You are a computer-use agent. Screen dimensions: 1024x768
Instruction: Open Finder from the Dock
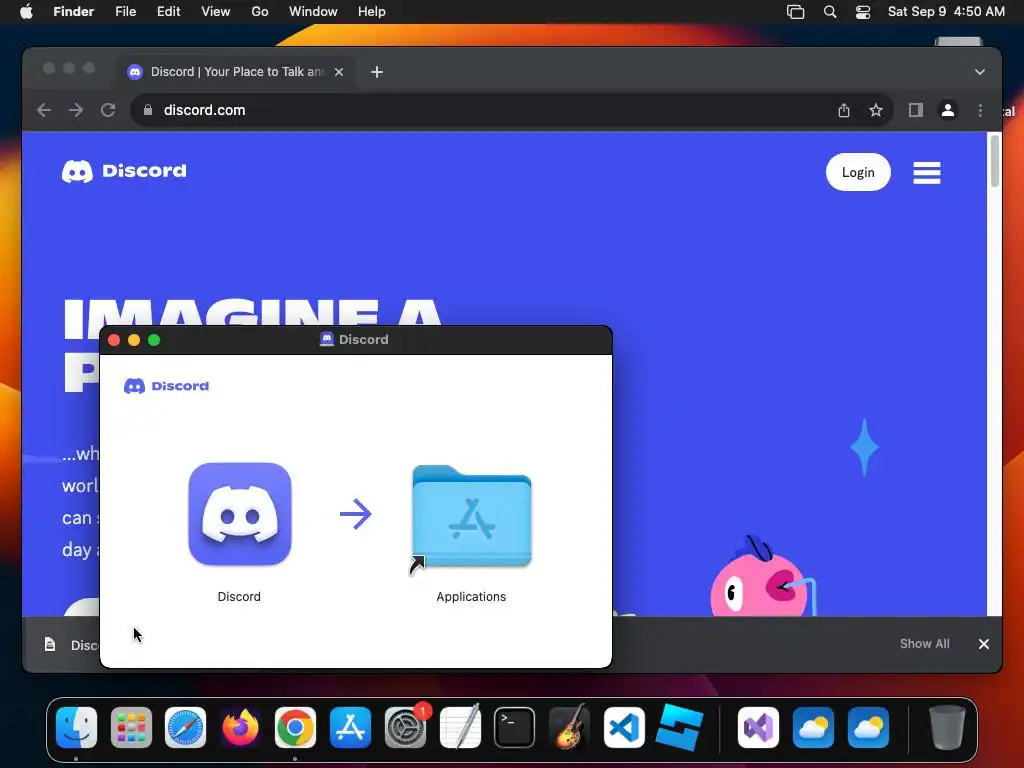76,727
